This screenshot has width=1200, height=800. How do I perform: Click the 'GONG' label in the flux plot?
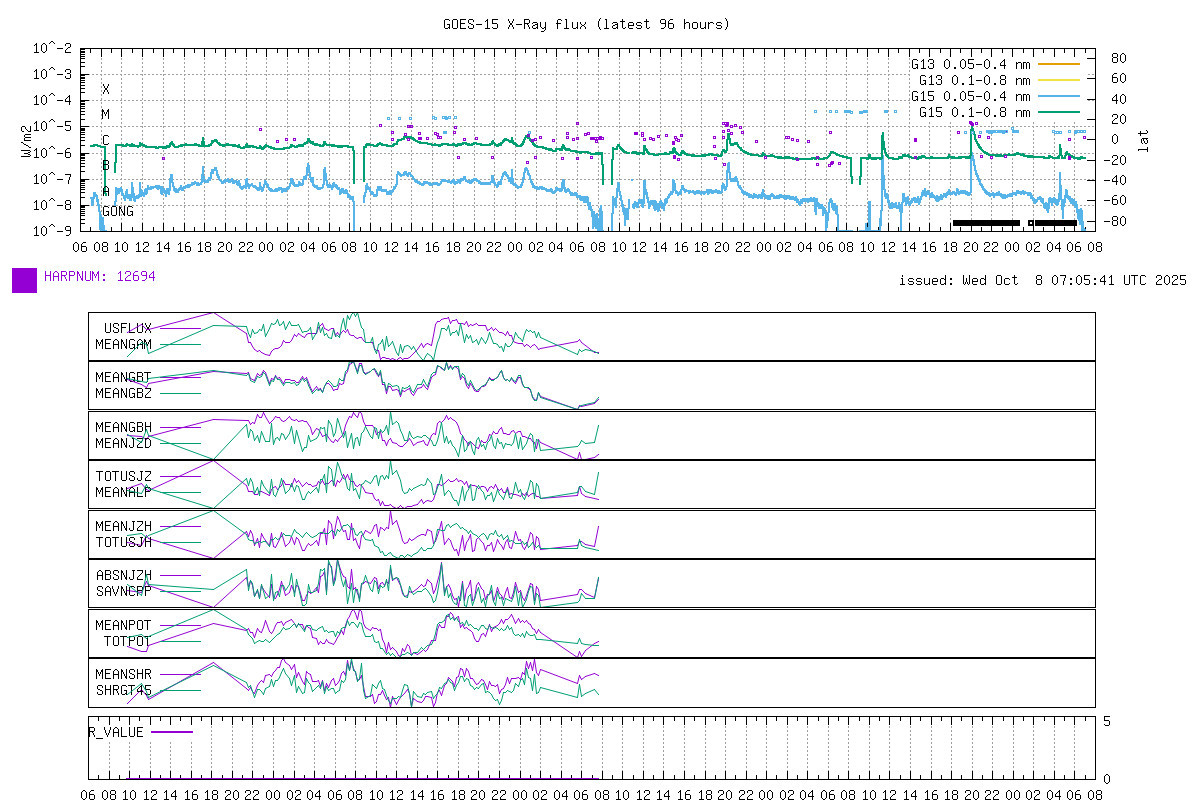pyautogui.click(x=118, y=211)
